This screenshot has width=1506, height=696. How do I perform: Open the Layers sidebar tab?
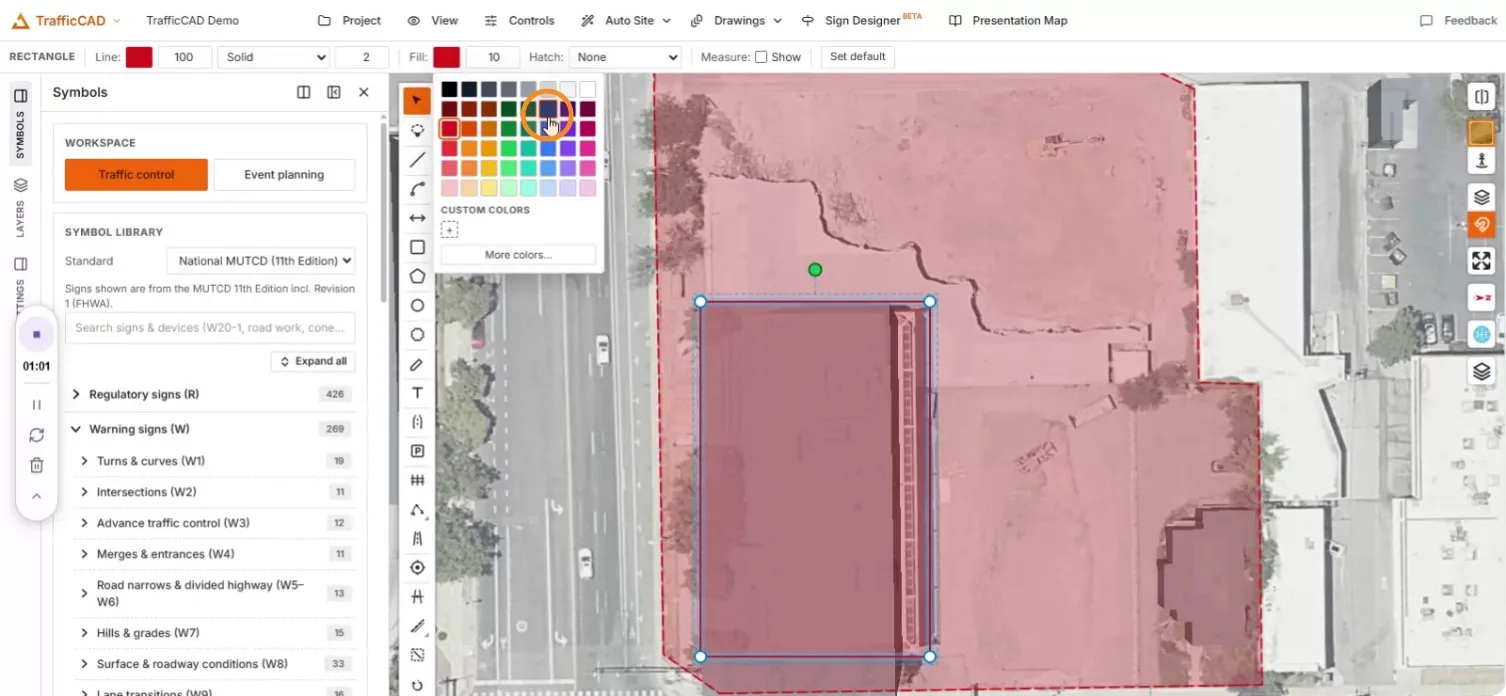click(20, 207)
